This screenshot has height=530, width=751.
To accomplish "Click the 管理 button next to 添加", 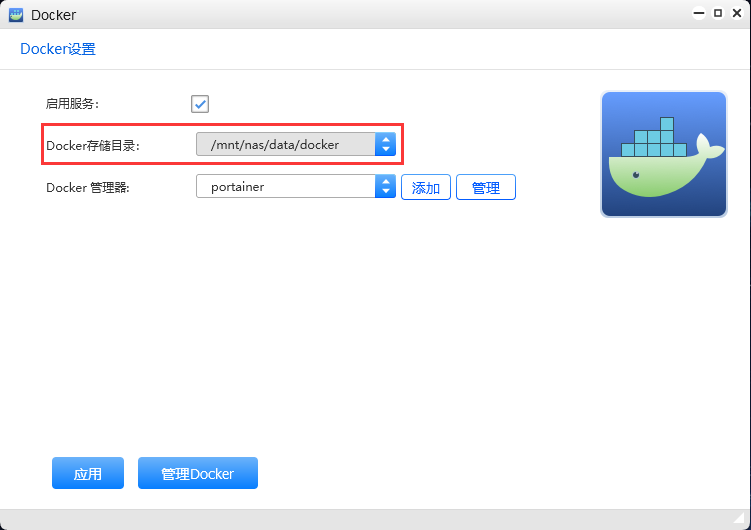I will 486,187.
